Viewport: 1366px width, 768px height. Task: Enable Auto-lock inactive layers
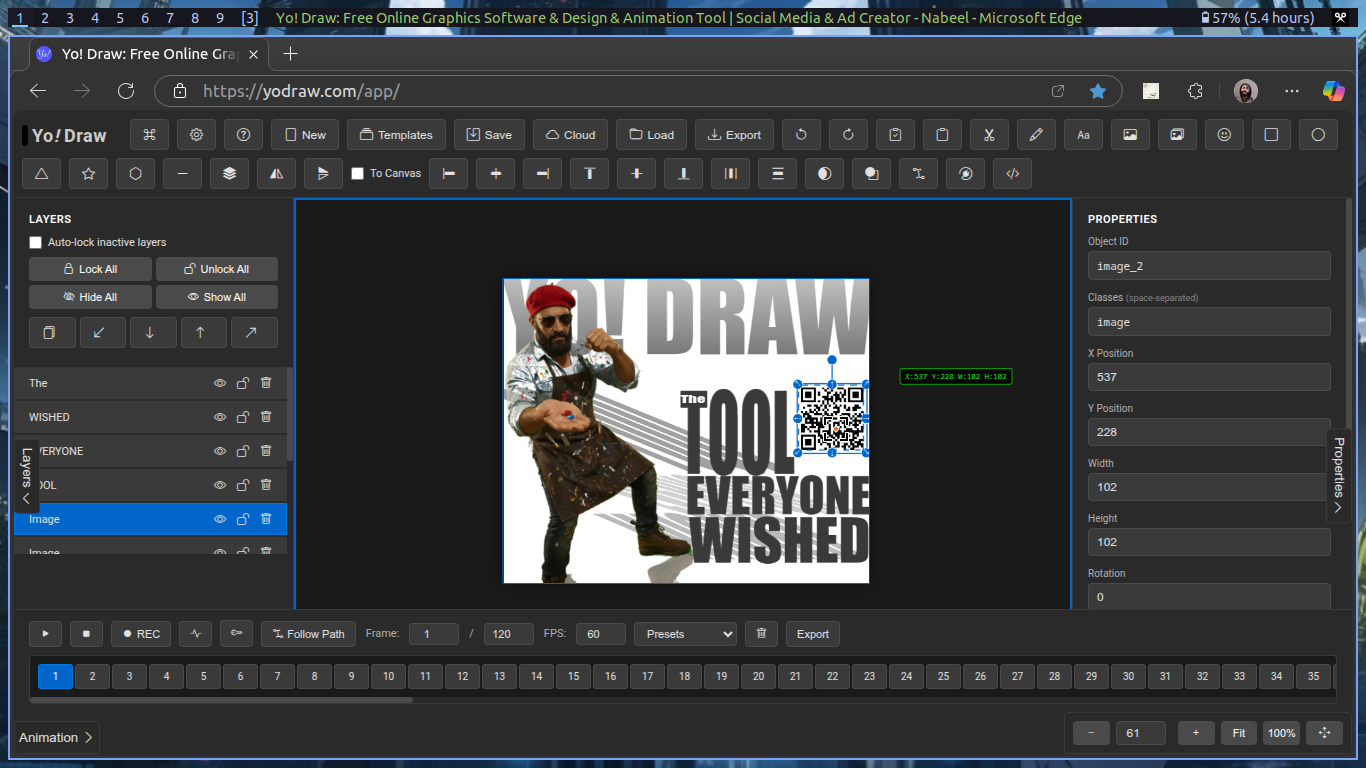(35, 242)
